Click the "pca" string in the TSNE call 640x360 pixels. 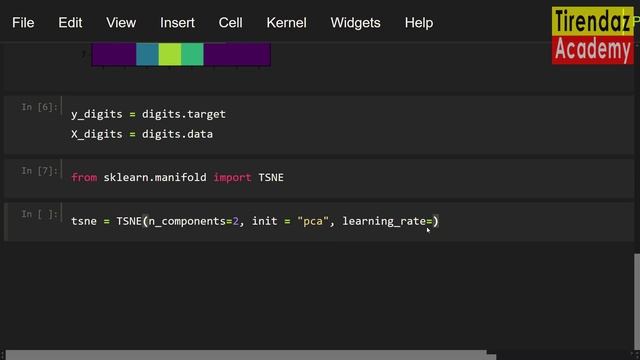coord(313,221)
